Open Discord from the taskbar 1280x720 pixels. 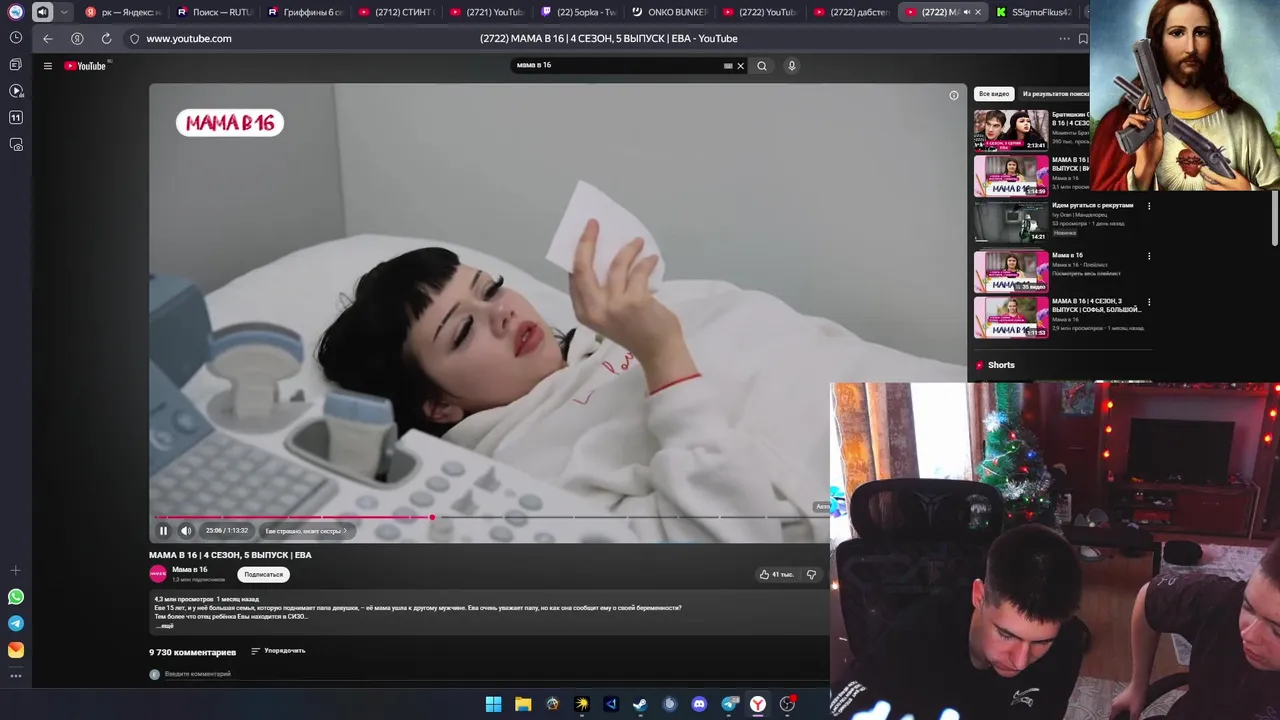[699, 704]
